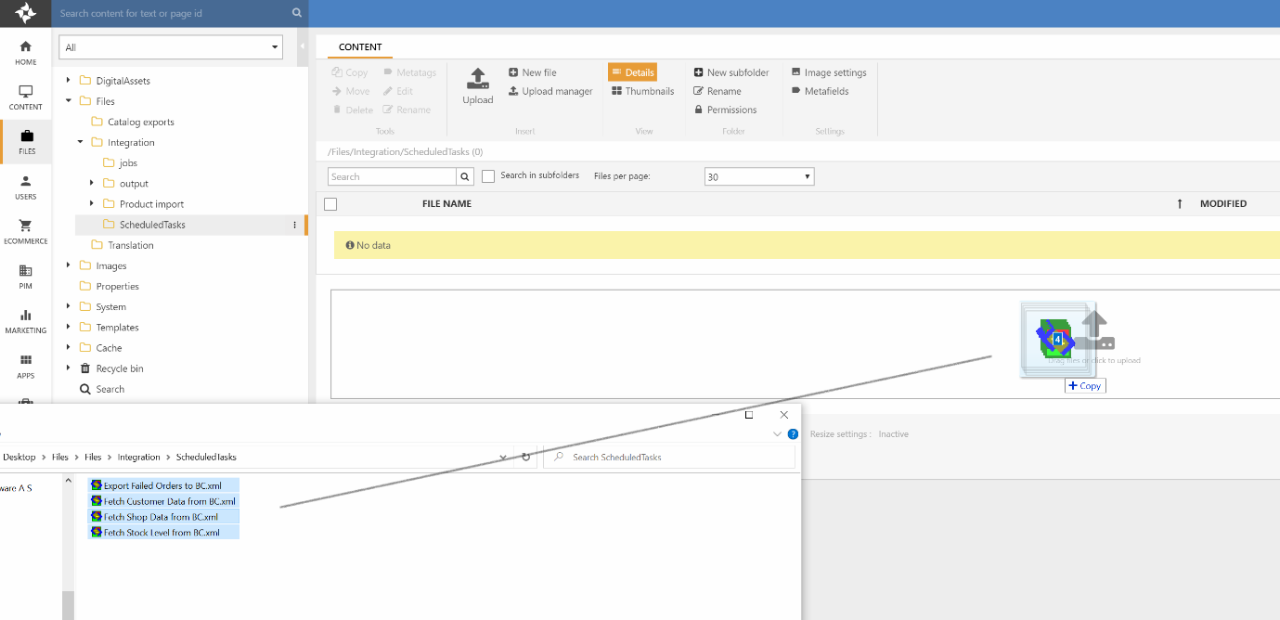Open the Files per page dropdown
The width and height of the screenshot is (1280, 620).
759,177
